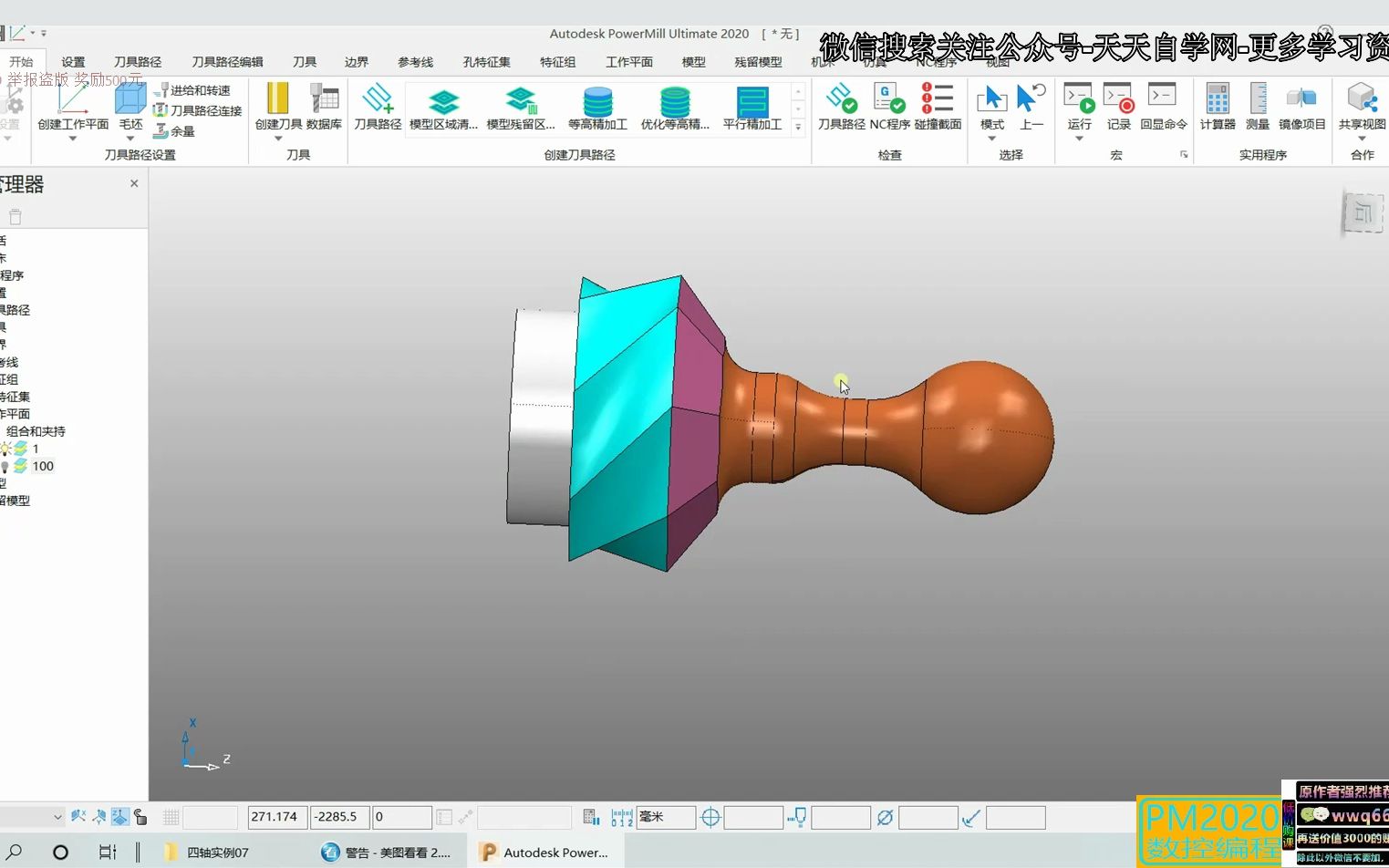Screen dimensions: 1389x868
Task: Click the 刀具路径 create toolpath icon
Action: [x=378, y=98]
